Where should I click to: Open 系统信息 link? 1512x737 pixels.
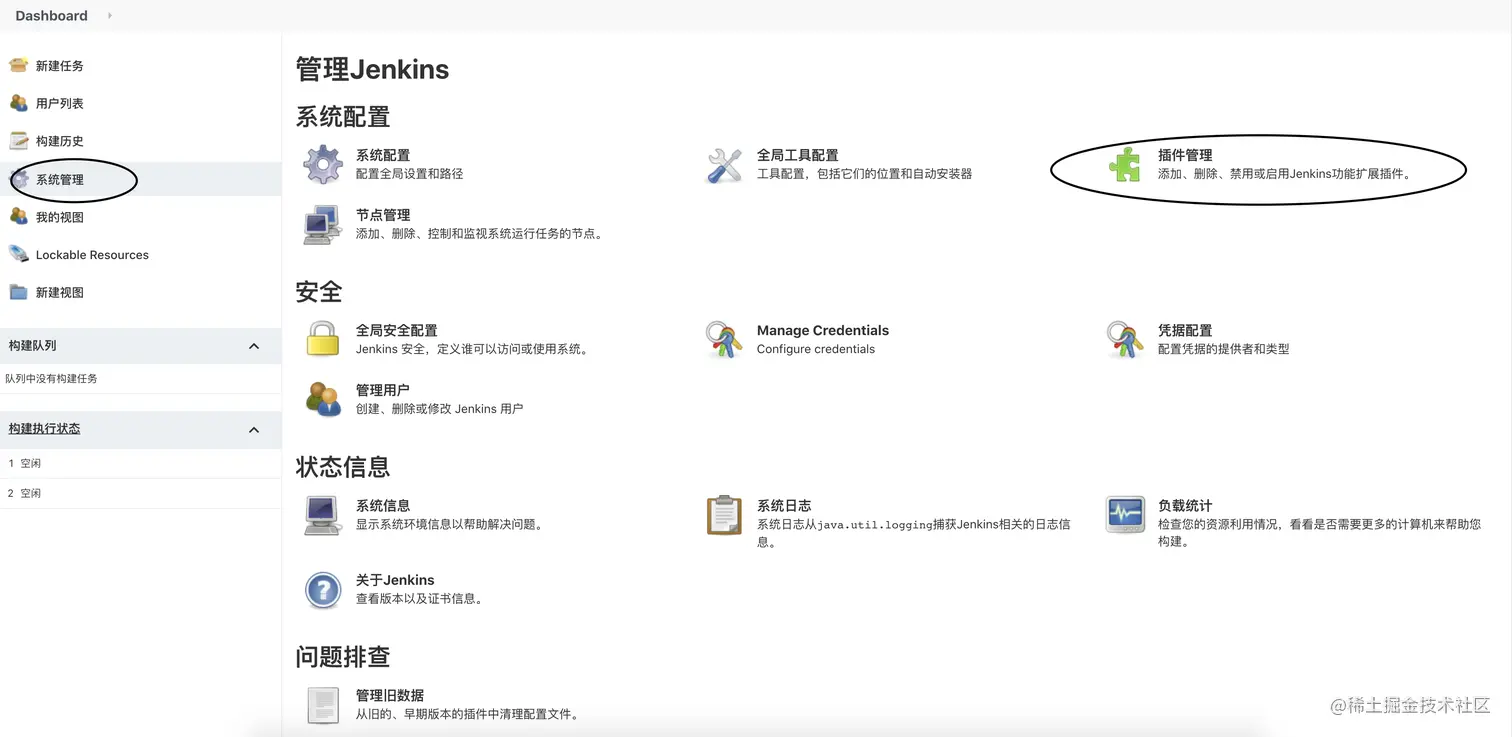[x=383, y=506]
